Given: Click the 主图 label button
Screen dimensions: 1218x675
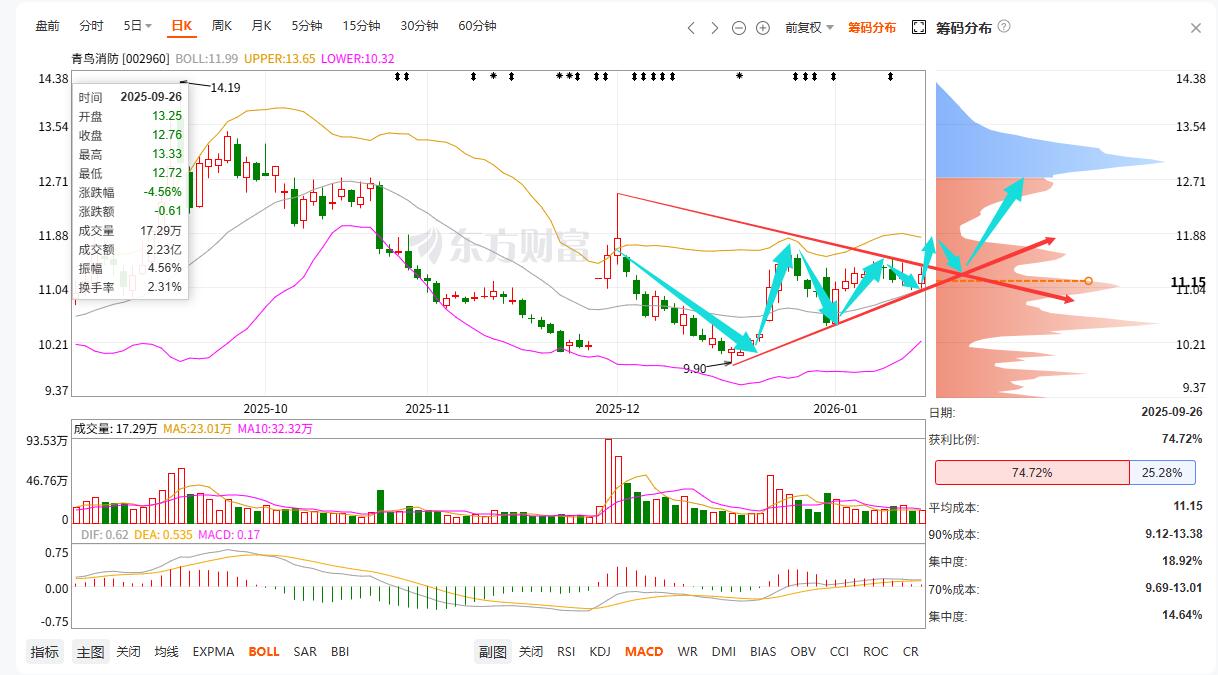Looking at the screenshot, I should [x=91, y=652].
